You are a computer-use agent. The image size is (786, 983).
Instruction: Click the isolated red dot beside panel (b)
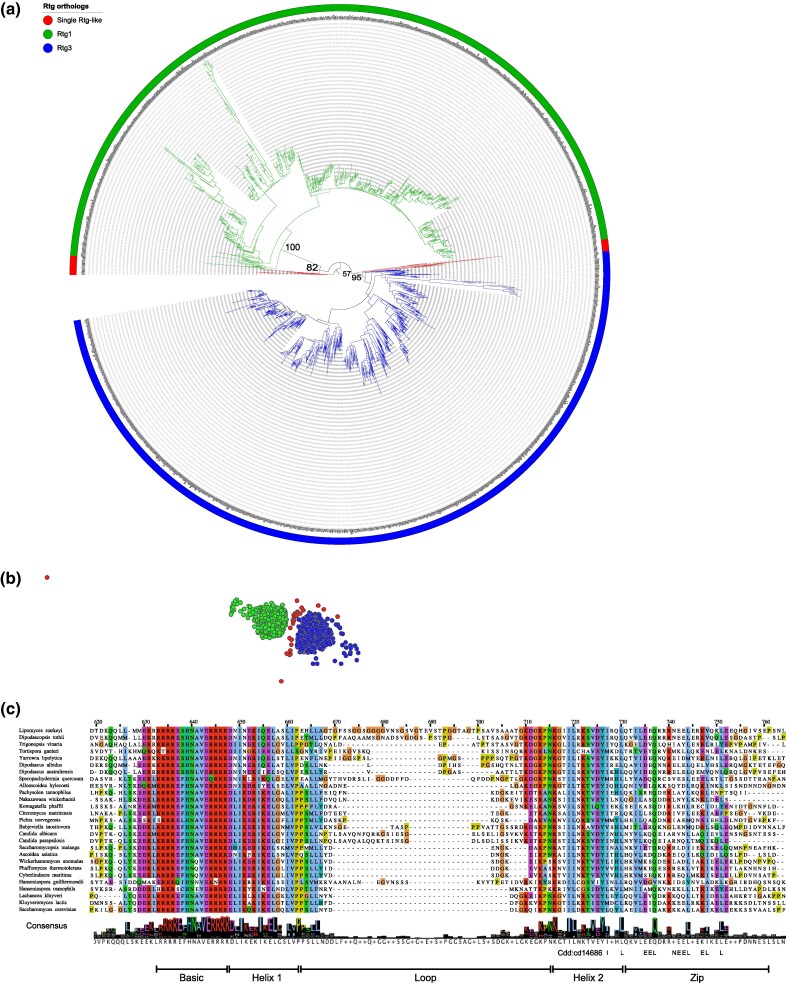pyautogui.click(x=48, y=577)
